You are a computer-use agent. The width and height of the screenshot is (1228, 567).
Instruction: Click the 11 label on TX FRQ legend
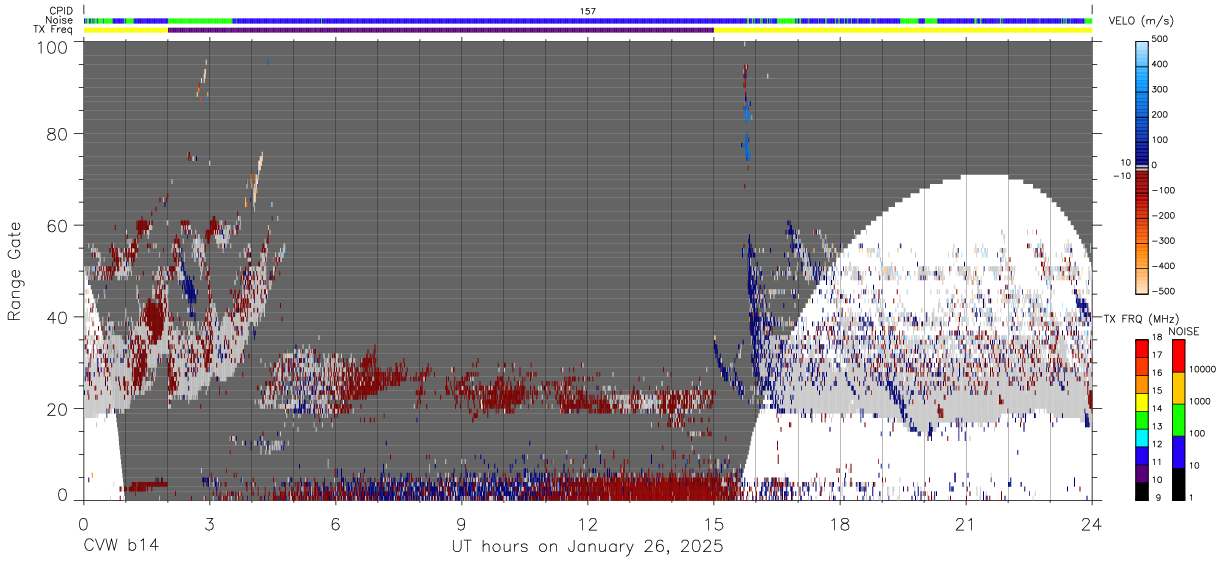tap(1158, 463)
